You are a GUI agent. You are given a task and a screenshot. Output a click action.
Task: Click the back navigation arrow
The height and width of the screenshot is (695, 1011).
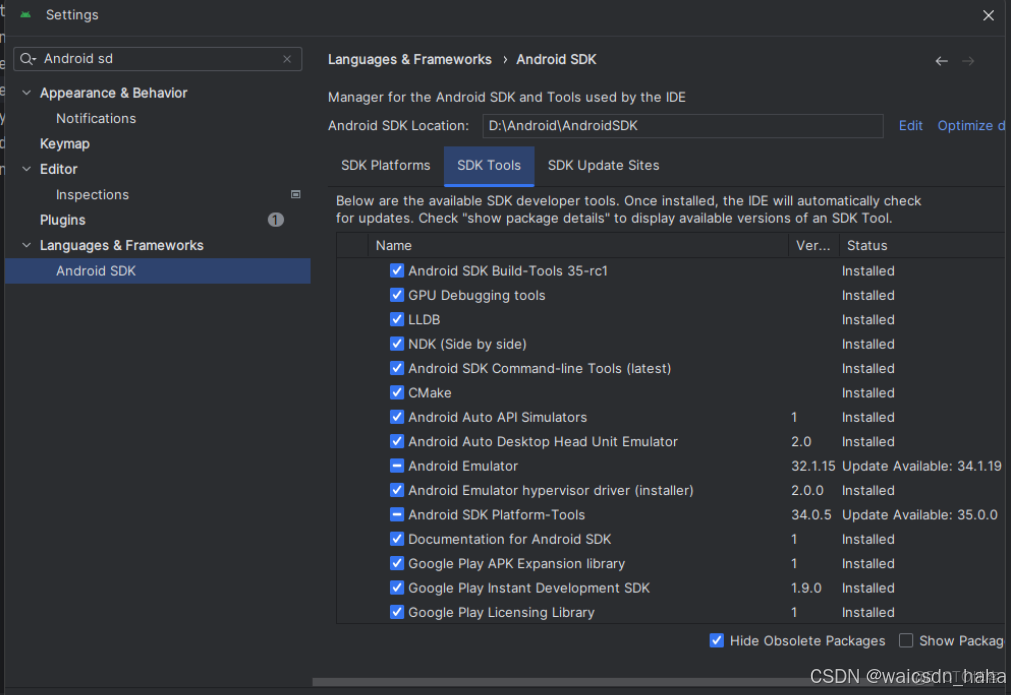point(941,60)
